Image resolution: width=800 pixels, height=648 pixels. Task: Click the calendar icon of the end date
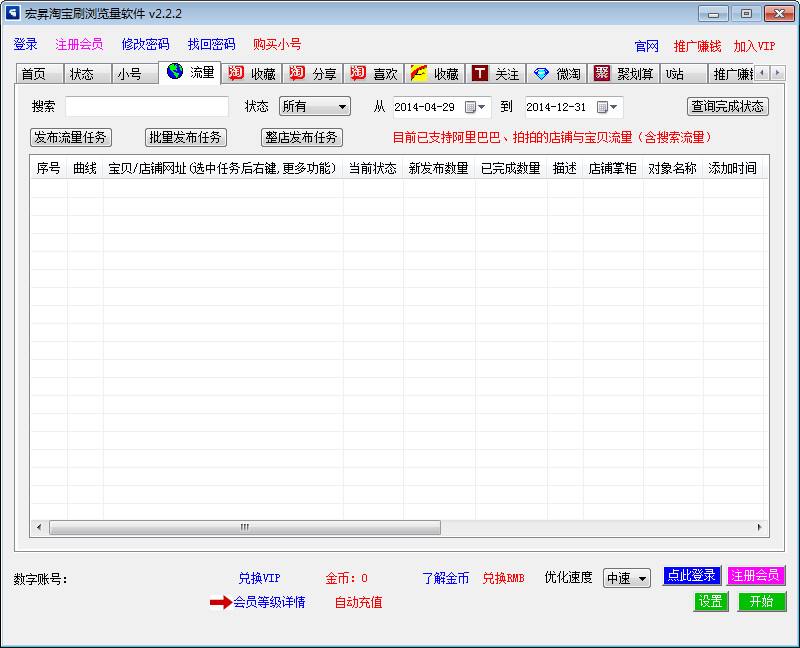click(x=603, y=107)
